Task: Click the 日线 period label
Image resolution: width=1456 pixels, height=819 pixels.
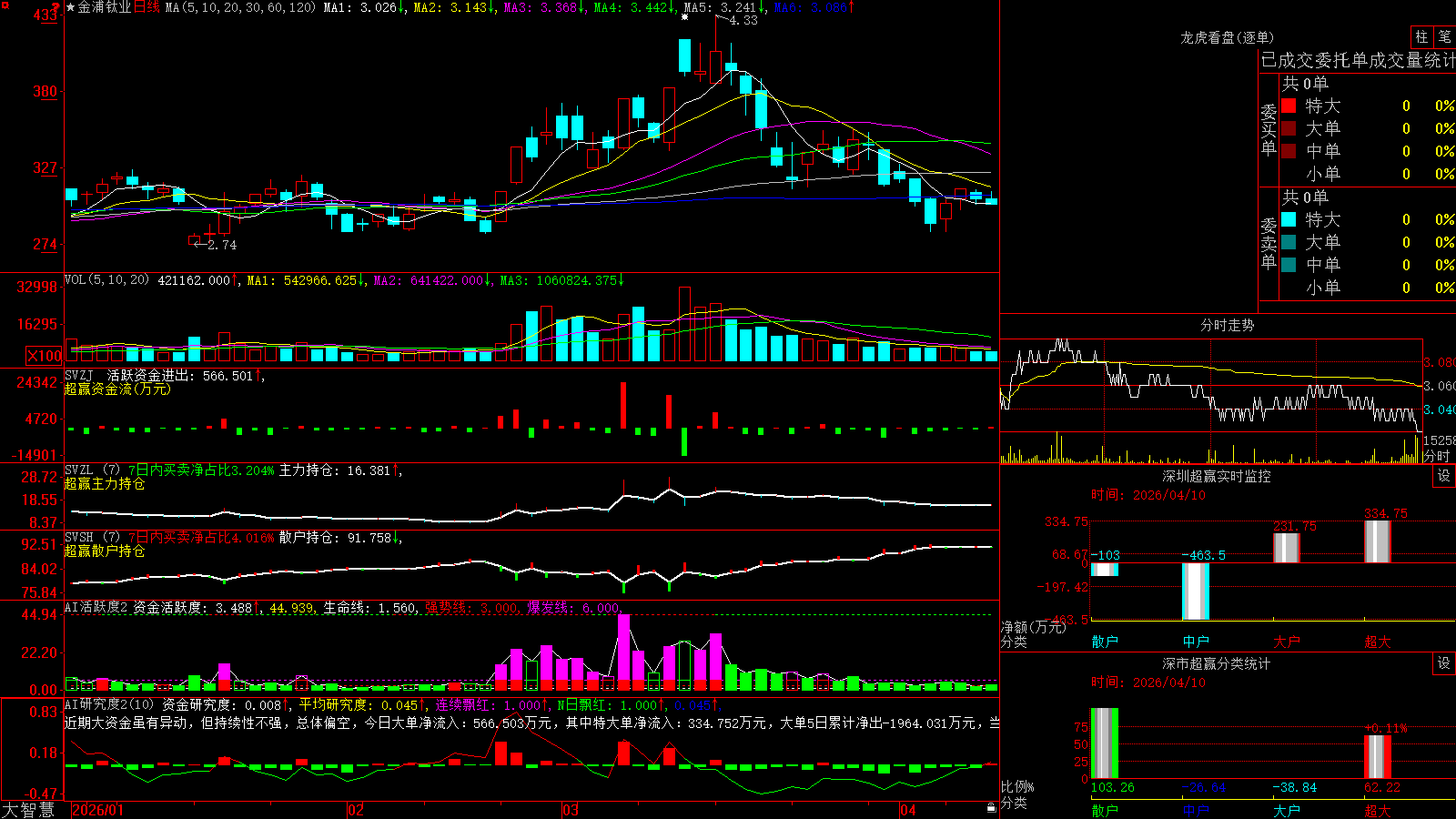Action: point(147,7)
